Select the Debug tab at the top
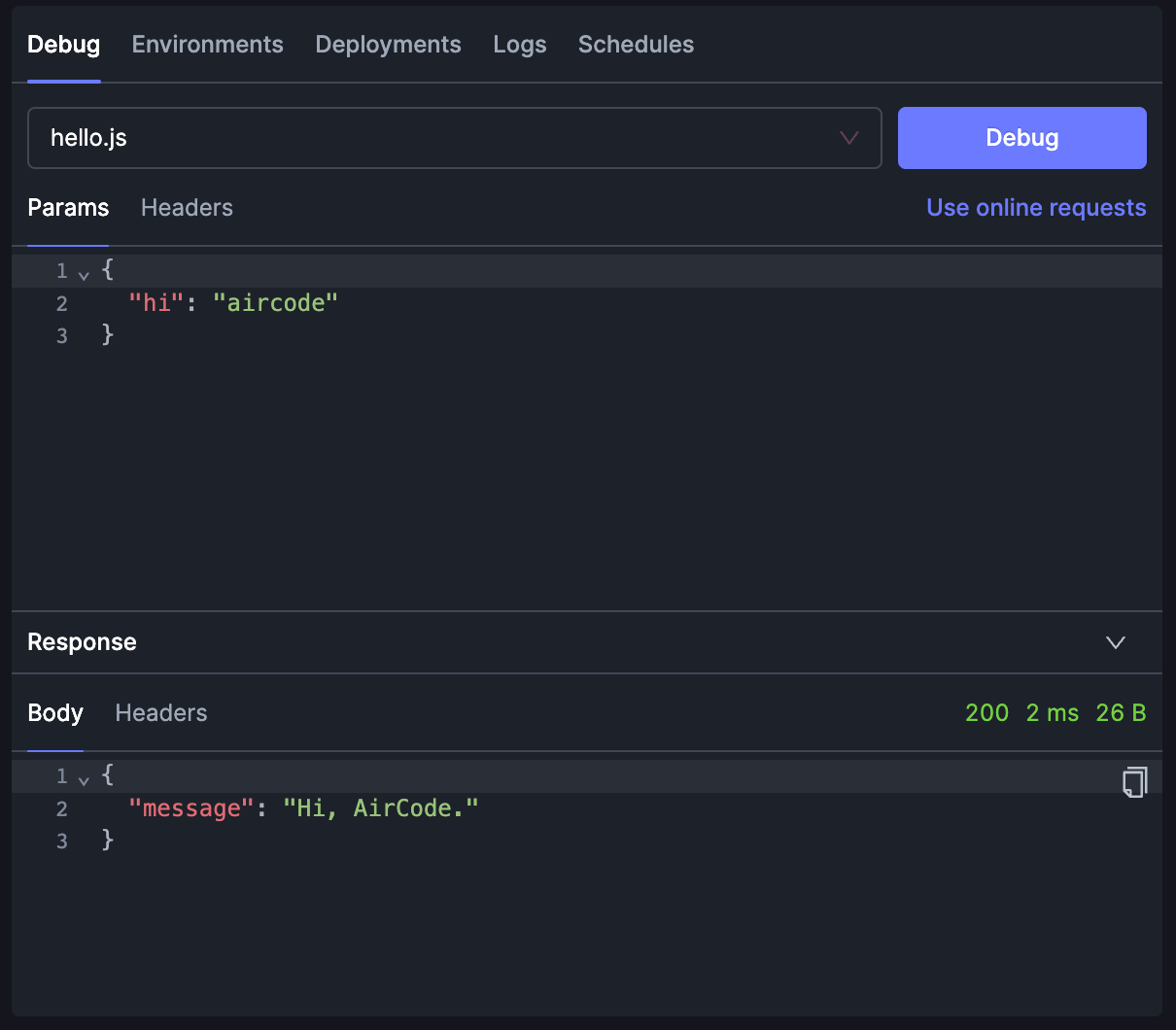This screenshot has width=1176, height=1030. (x=64, y=45)
